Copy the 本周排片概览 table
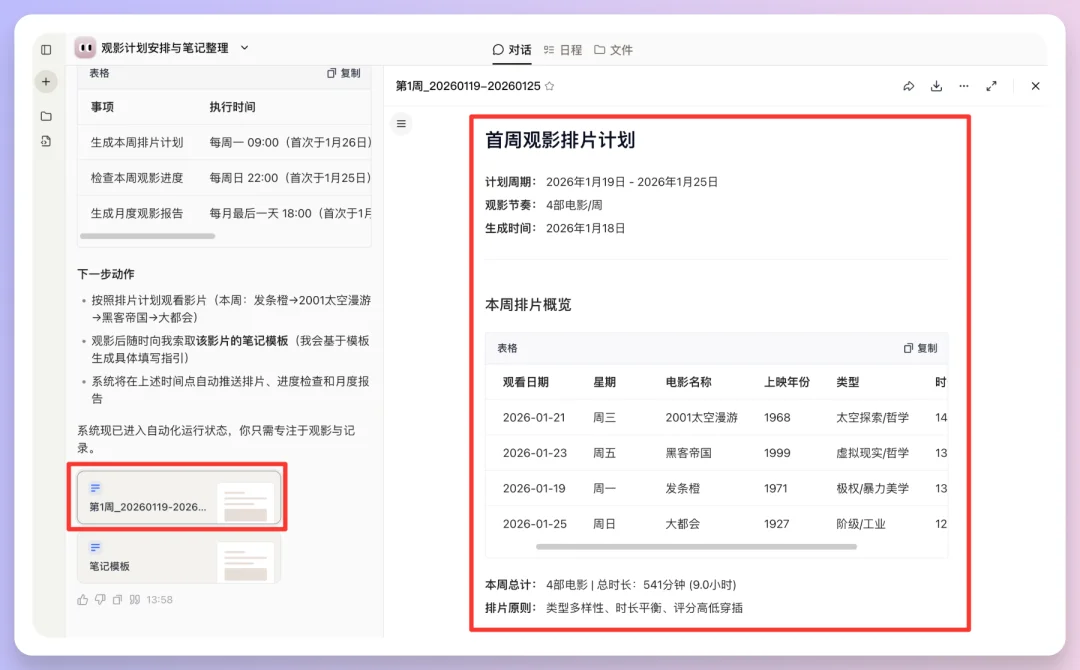 pos(921,347)
